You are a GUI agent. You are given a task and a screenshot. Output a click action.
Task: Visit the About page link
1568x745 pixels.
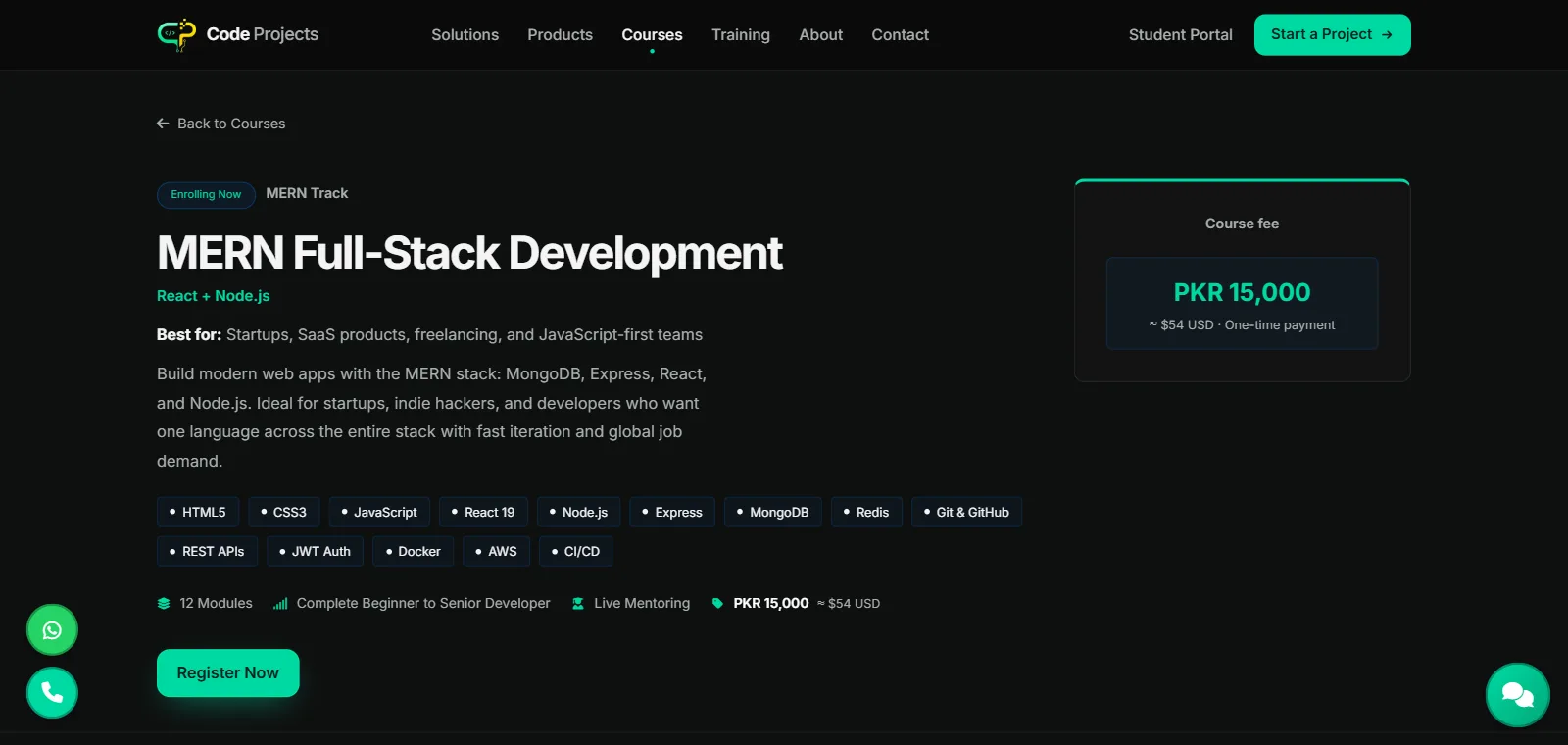tap(820, 34)
